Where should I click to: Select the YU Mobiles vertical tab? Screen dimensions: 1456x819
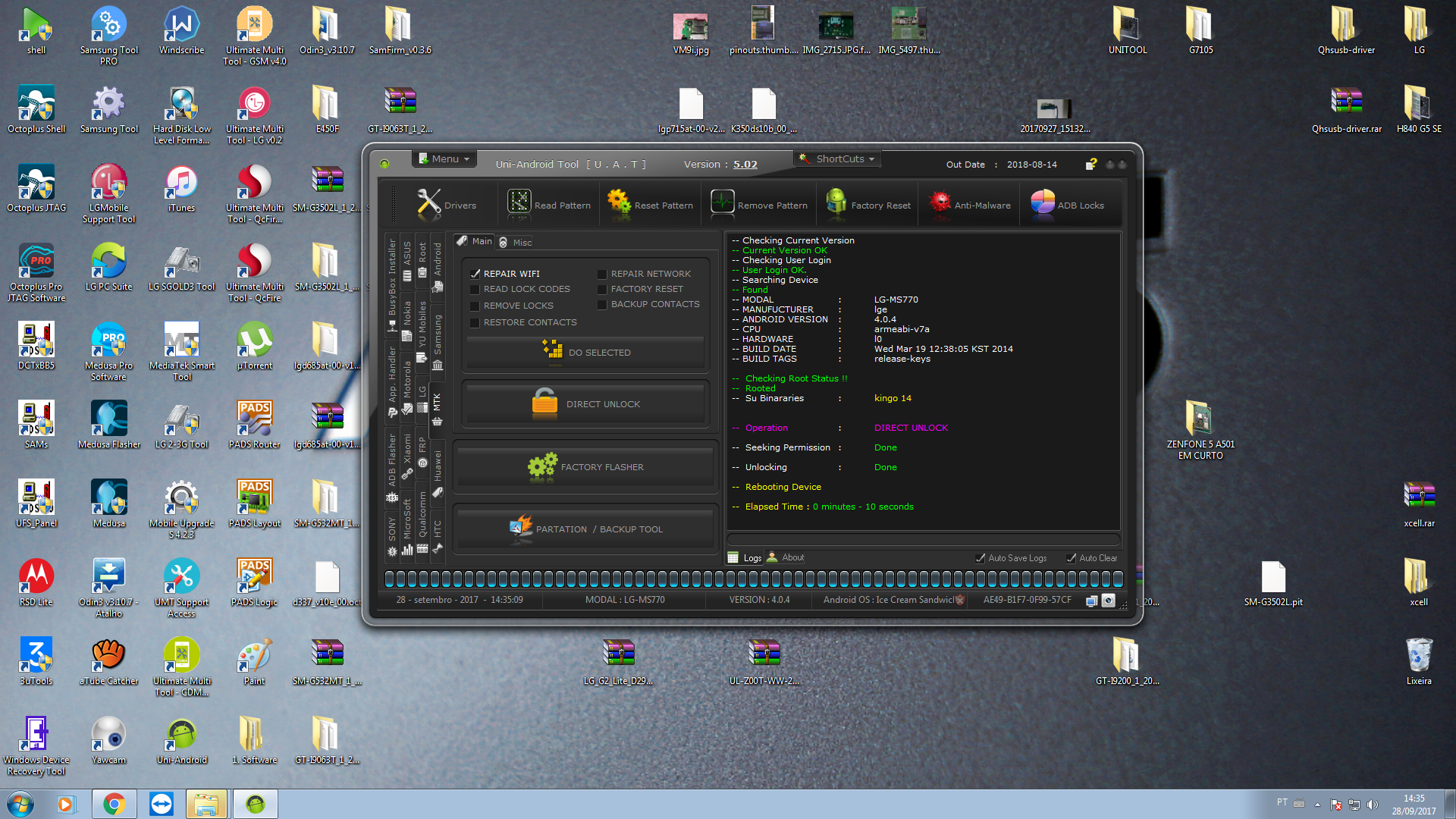422,331
